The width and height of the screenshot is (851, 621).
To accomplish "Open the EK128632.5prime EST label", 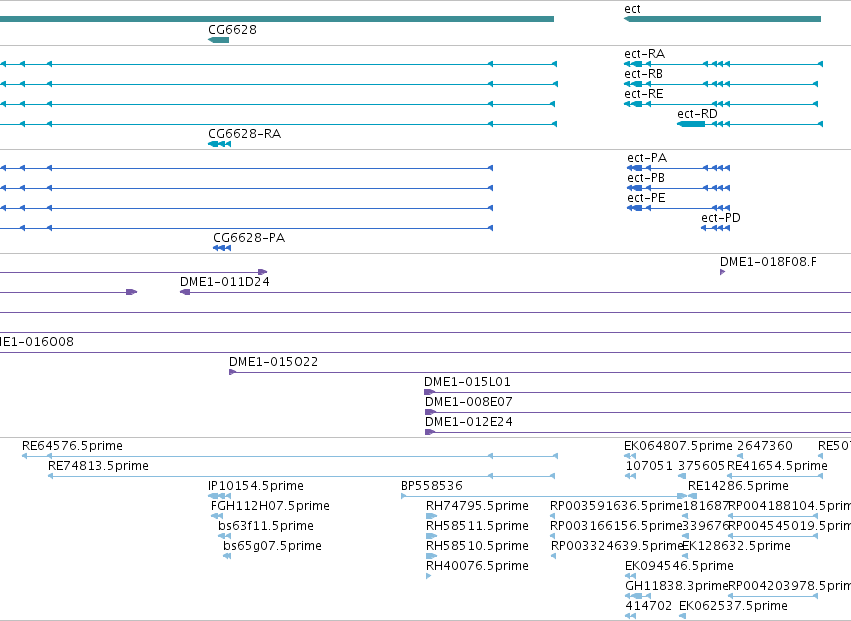I will coord(736,546).
